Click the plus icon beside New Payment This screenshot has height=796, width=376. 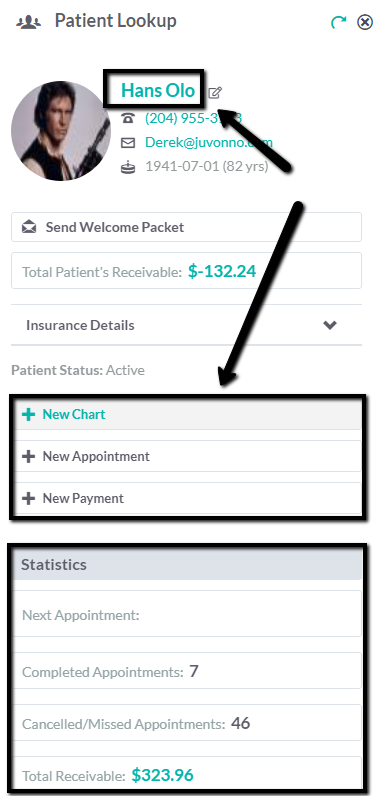point(29,499)
